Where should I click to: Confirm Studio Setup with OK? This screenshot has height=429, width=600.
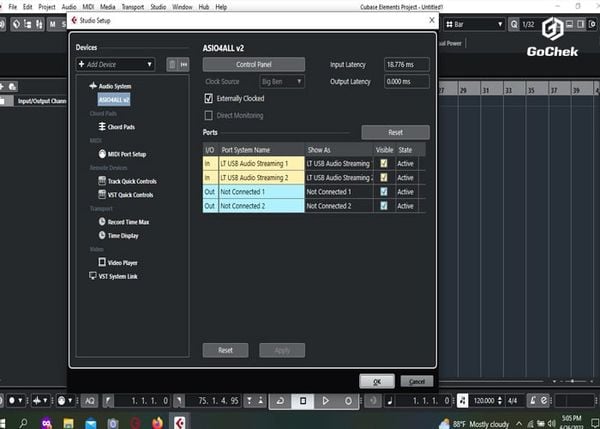click(377, 381)
